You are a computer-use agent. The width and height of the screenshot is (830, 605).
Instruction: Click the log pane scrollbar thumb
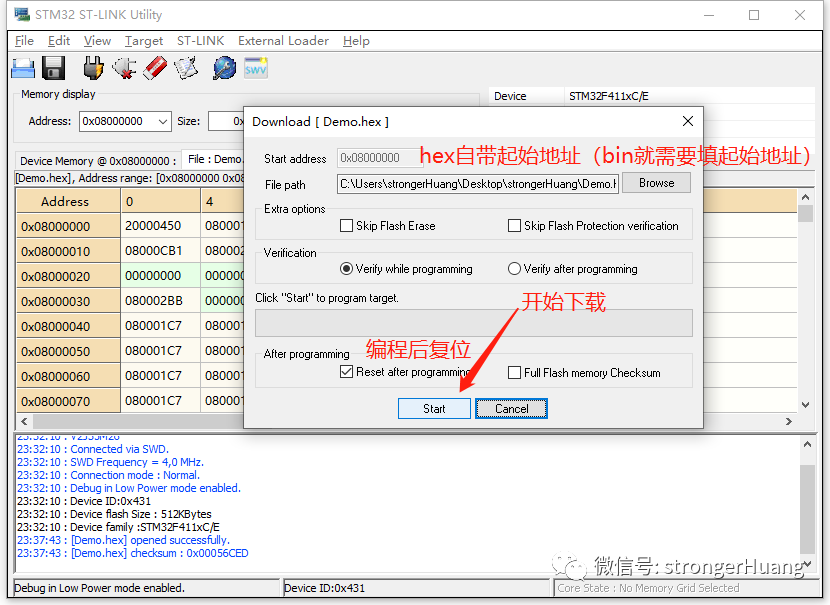click(x=807, y=509)
